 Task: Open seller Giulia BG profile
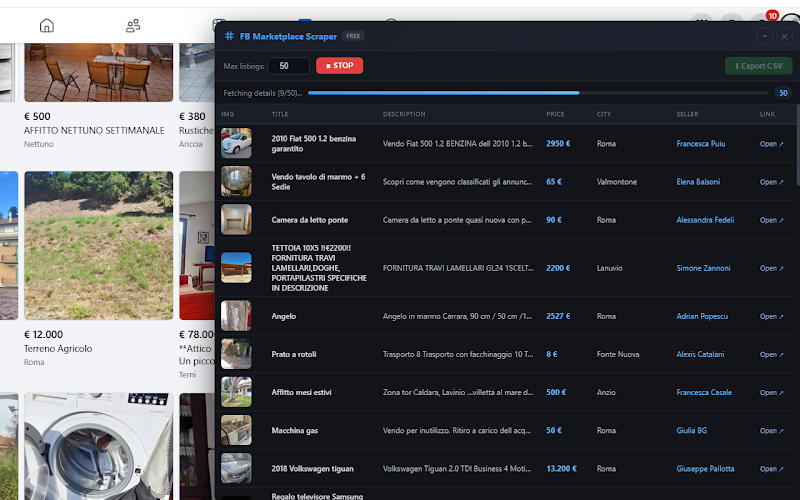point(691,431)
